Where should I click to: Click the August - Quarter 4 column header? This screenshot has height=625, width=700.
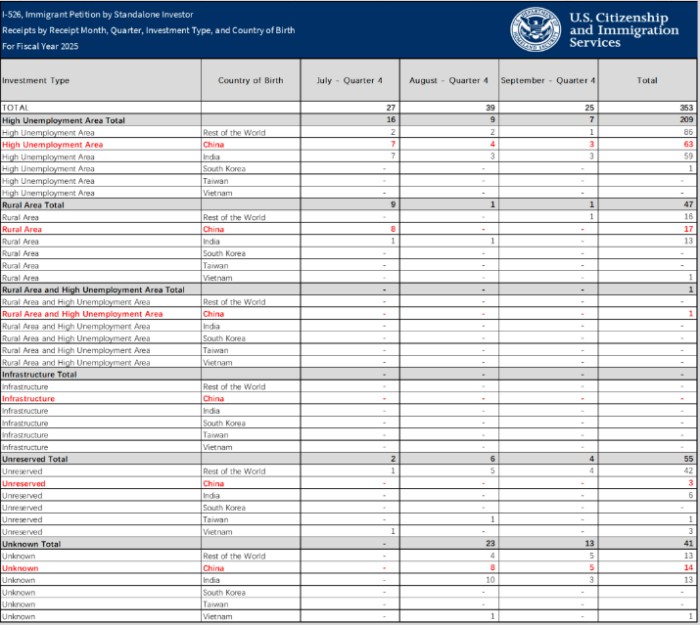tap(448, 80)
